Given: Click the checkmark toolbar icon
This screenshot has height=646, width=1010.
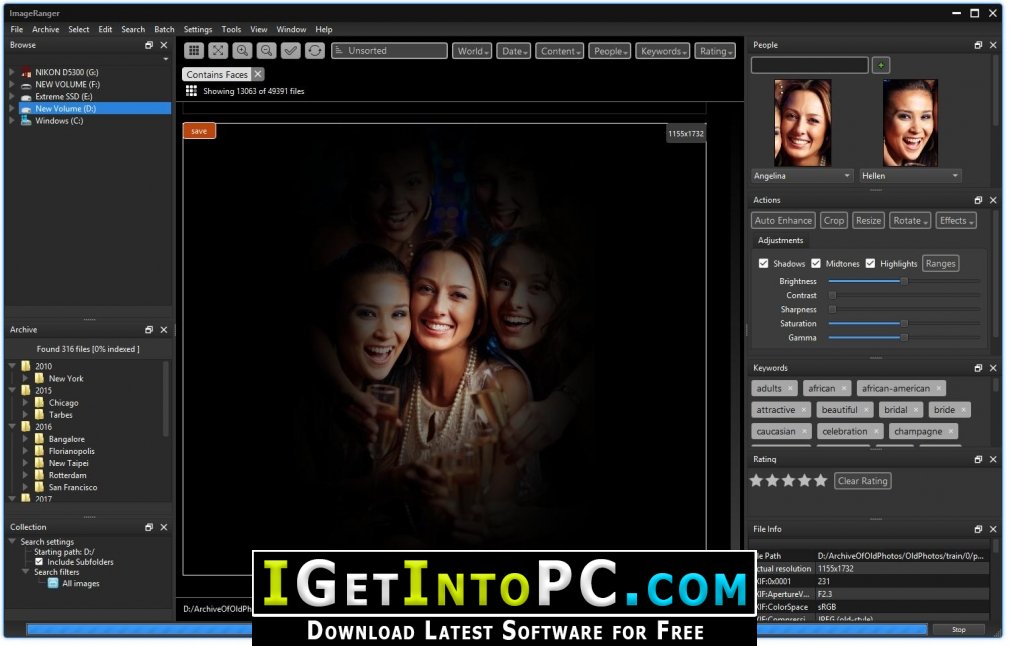Looking at the screenshot, I should tap(291, 51).
